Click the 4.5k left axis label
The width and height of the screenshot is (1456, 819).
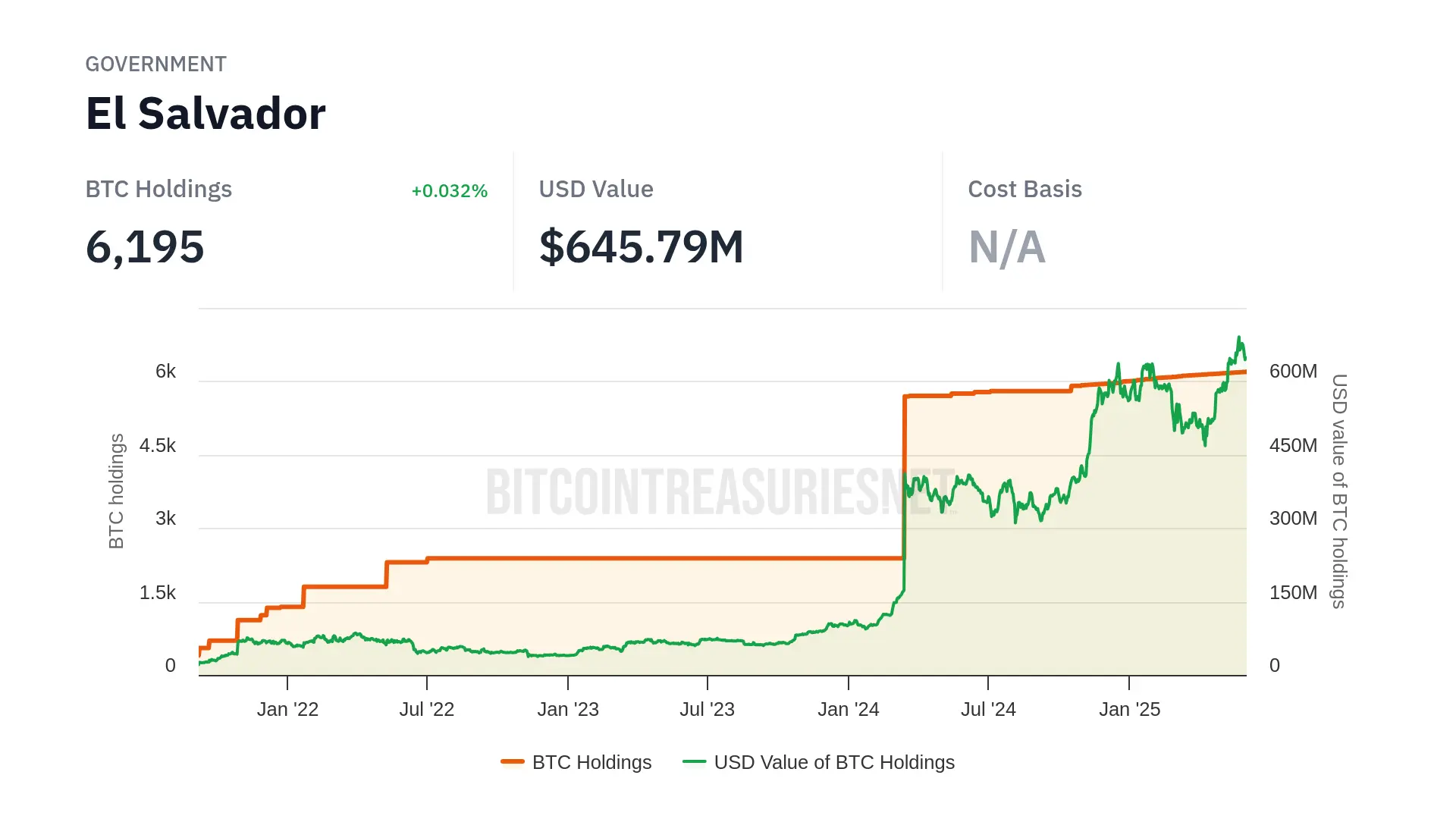(158, 445)
